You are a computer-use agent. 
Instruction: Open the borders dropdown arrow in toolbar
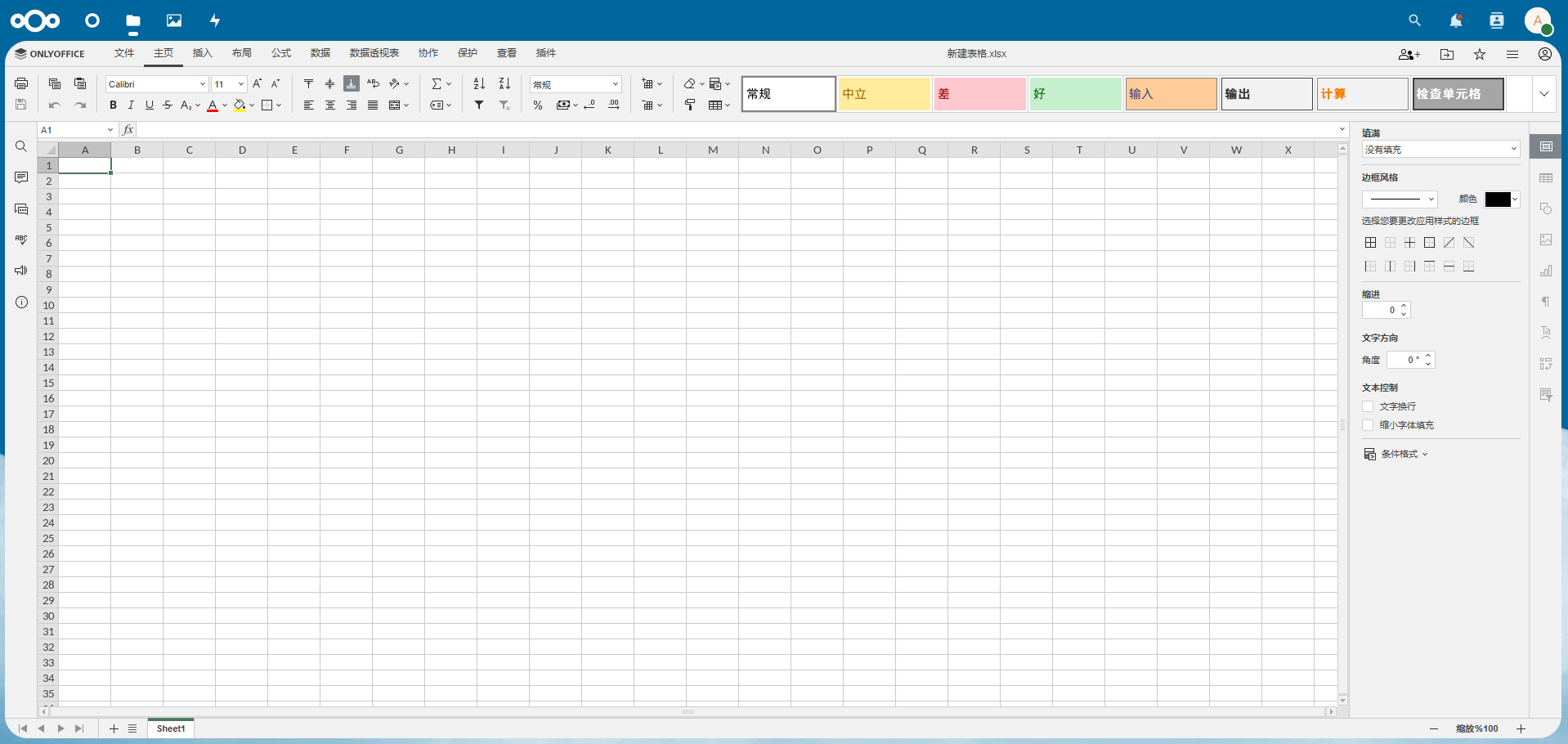click(279, 105)
